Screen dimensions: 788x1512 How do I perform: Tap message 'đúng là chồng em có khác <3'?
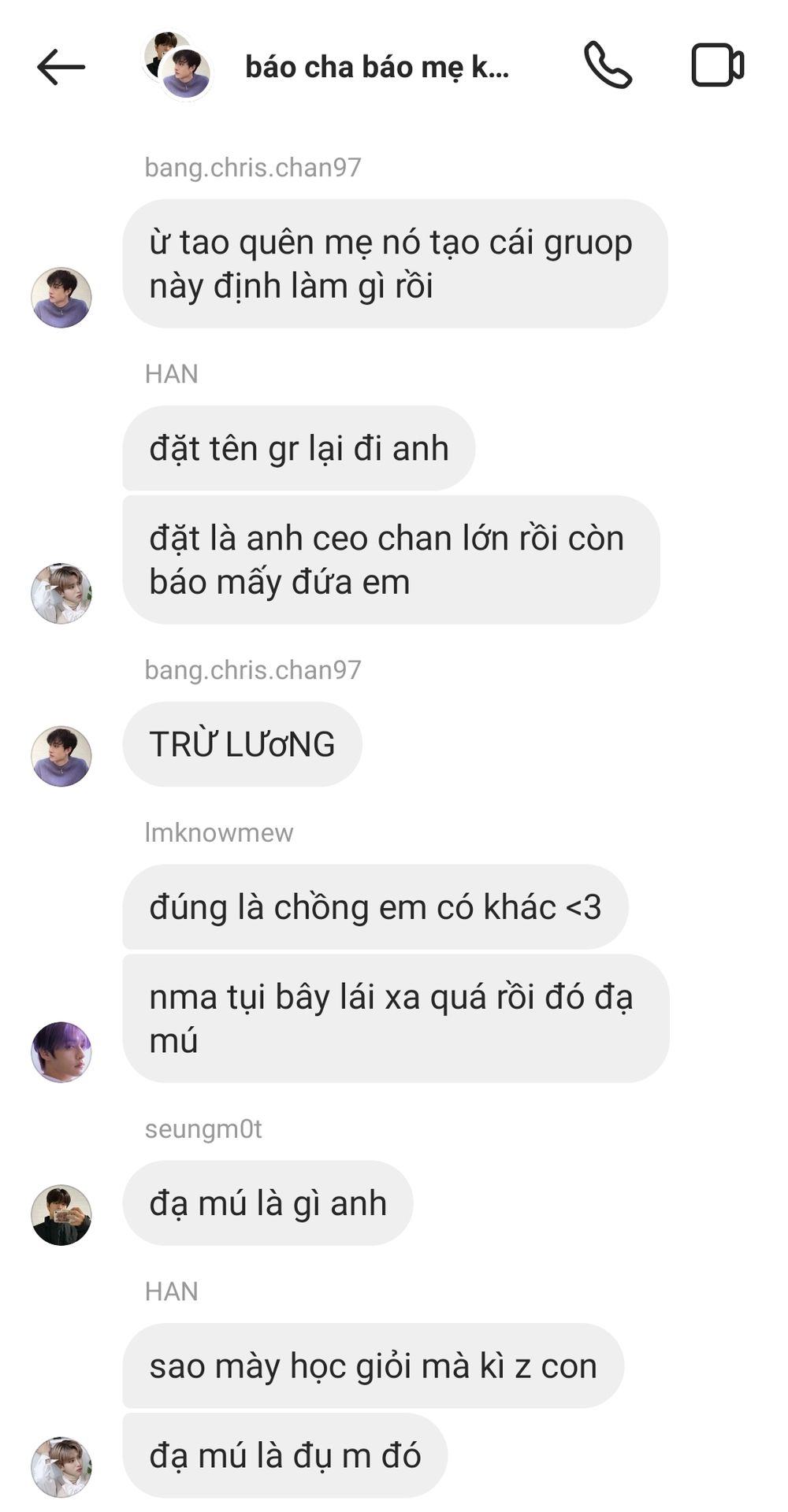375,907
